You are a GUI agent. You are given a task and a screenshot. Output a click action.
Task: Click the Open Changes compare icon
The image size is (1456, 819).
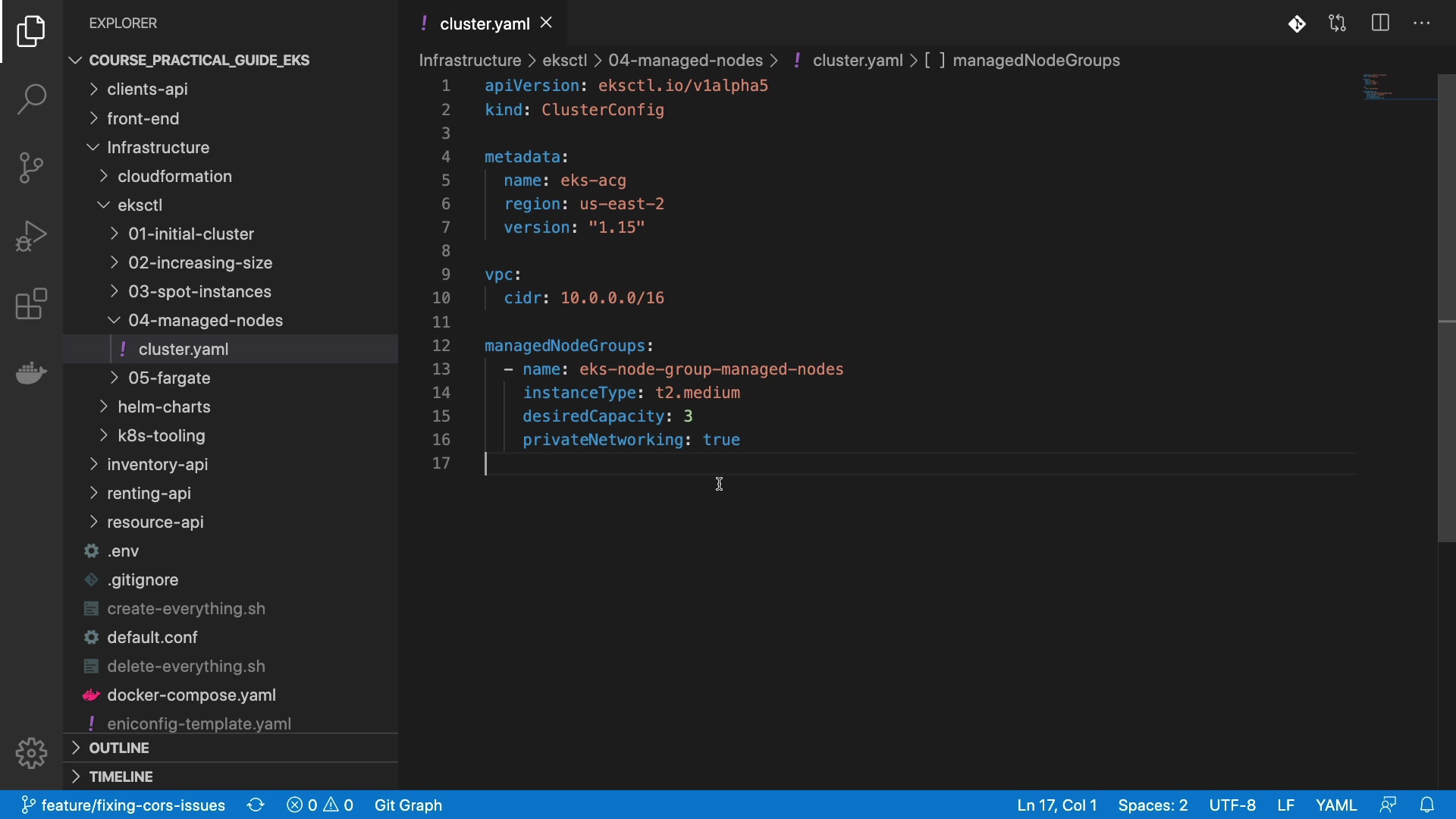click(x=1338, y=24)
